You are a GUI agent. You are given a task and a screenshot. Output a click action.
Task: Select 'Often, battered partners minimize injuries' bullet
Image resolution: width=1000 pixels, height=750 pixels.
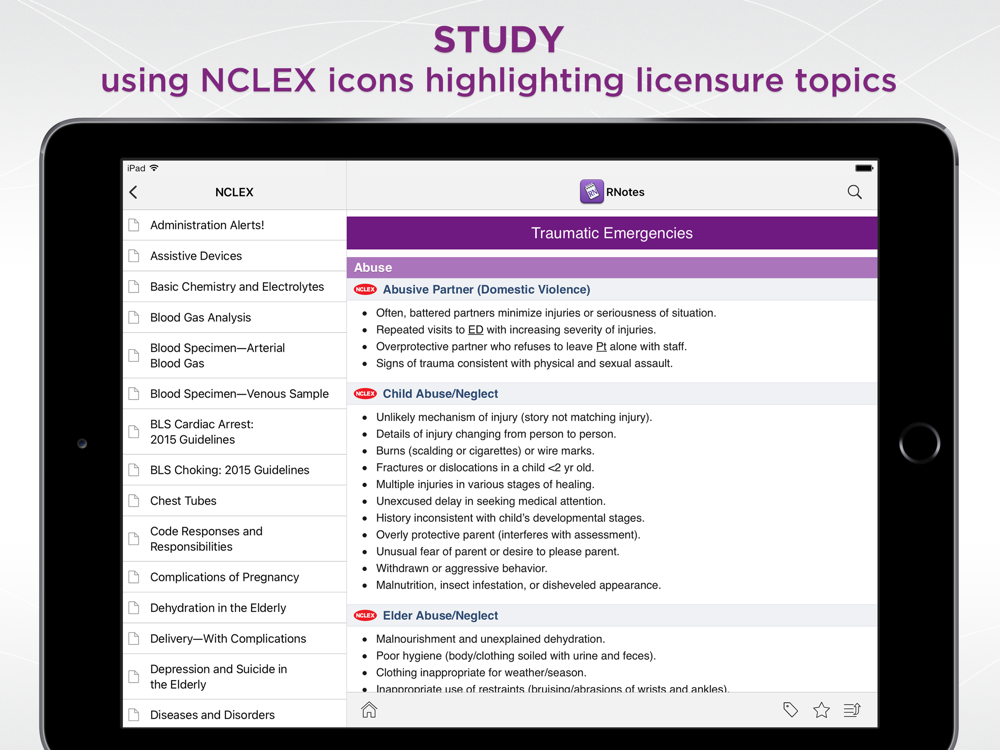(x=546, y=313)
